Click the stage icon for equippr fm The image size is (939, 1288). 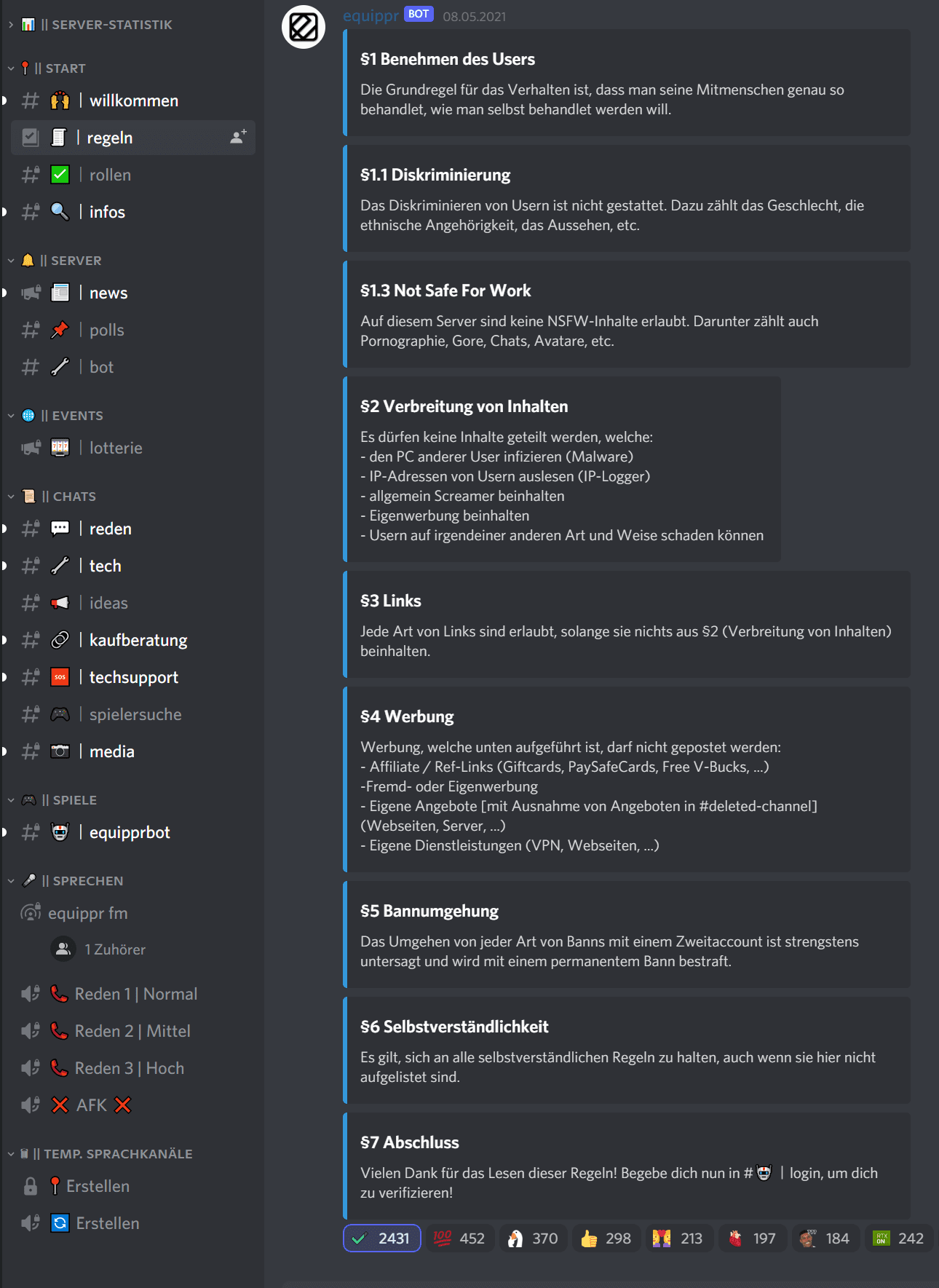tap(31, 912)
